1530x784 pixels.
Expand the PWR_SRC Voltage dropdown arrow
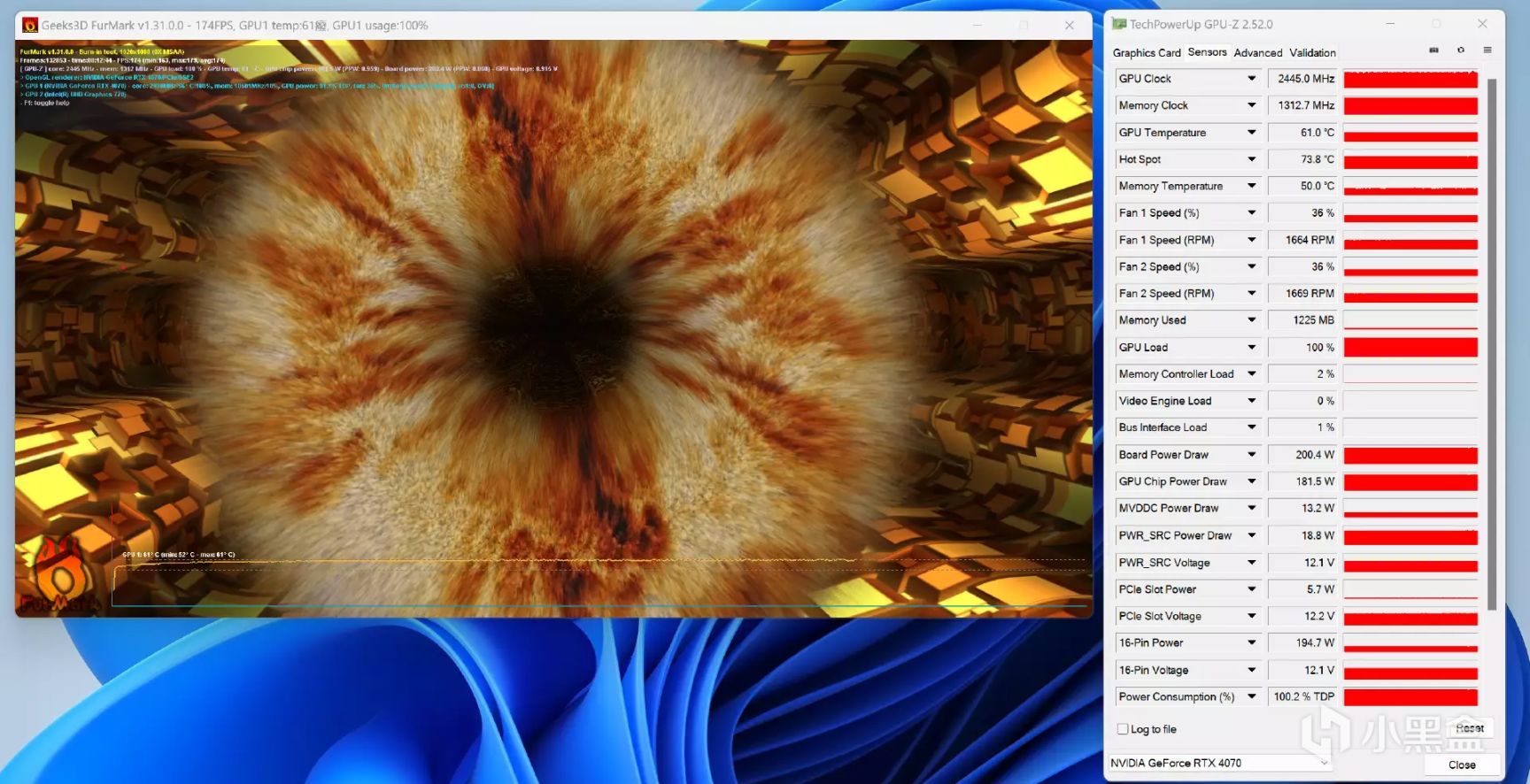pos(1252,563)
